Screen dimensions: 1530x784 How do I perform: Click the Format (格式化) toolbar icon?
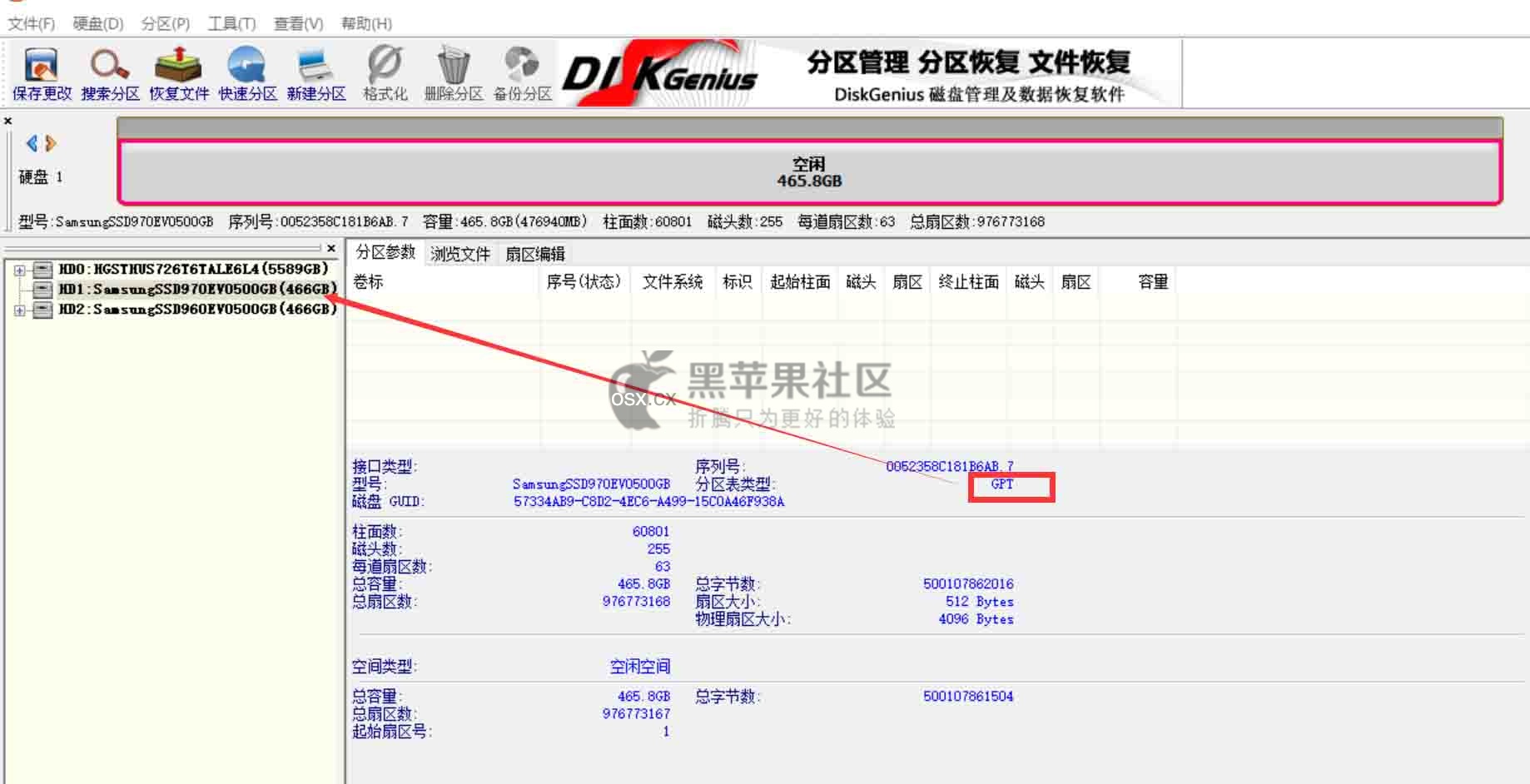coord(385,73)
